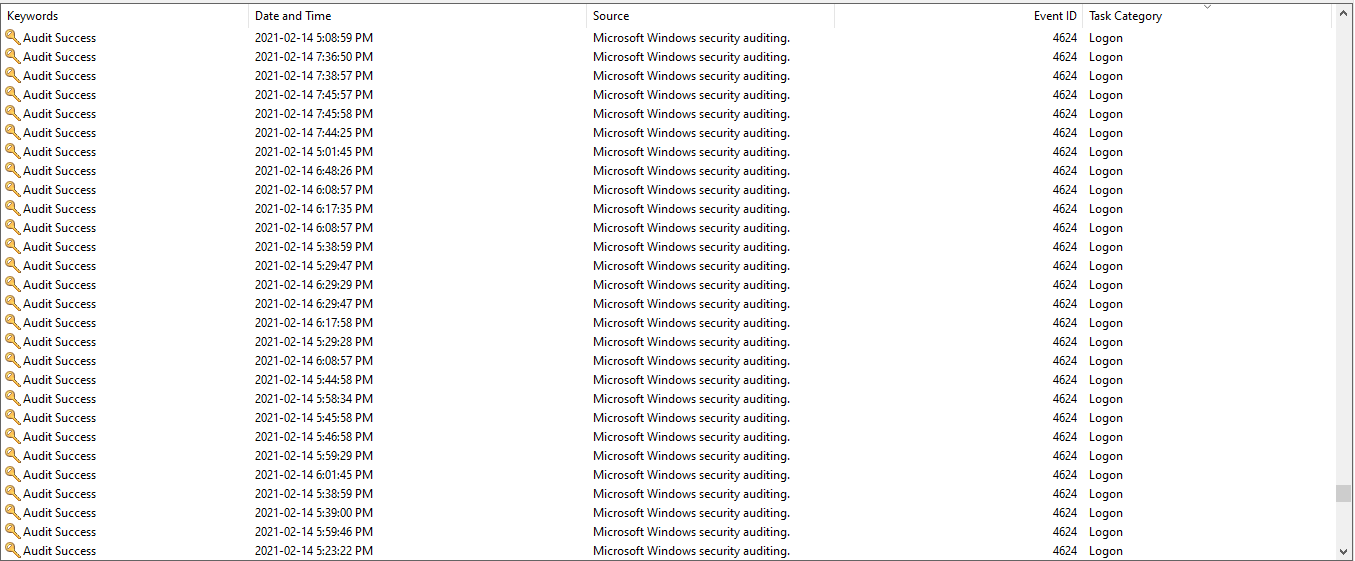Sort by the Keywords column header

point(125,16)
